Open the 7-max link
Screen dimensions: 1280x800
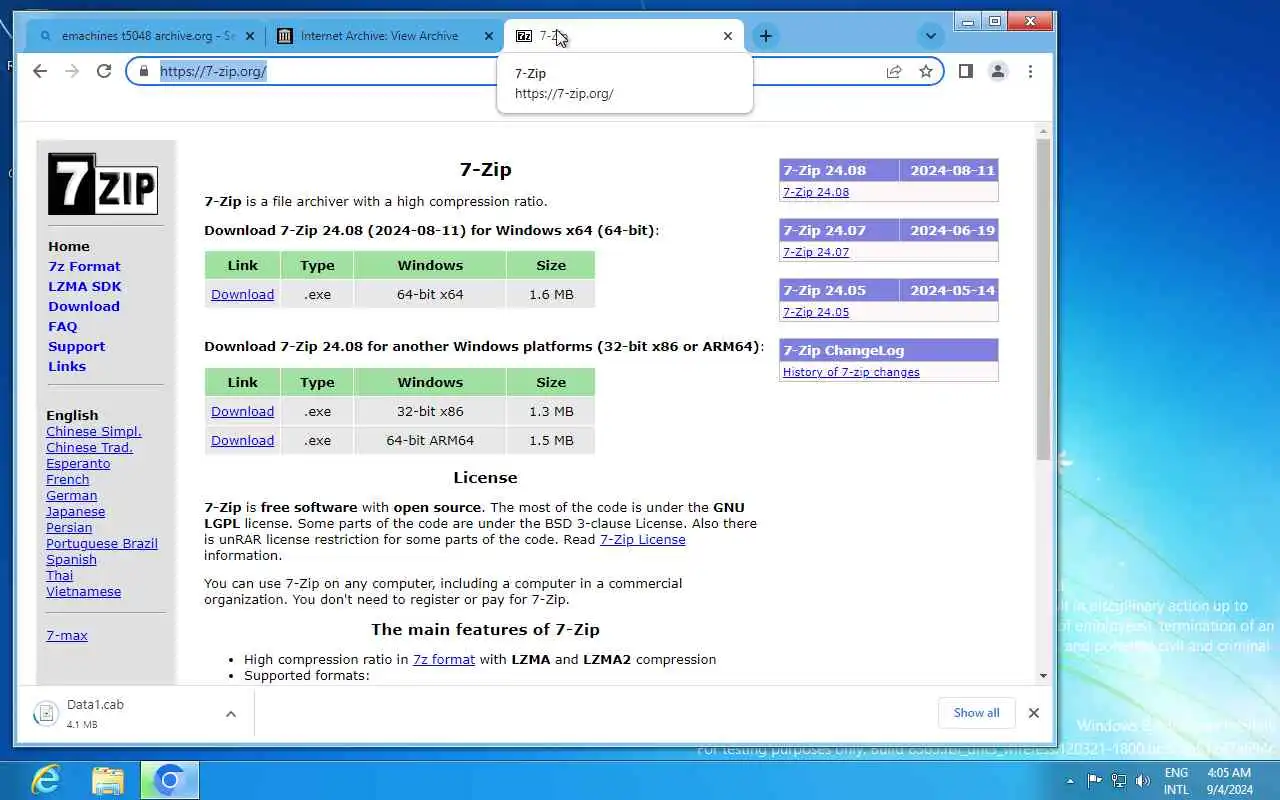[x=67, y=635]
